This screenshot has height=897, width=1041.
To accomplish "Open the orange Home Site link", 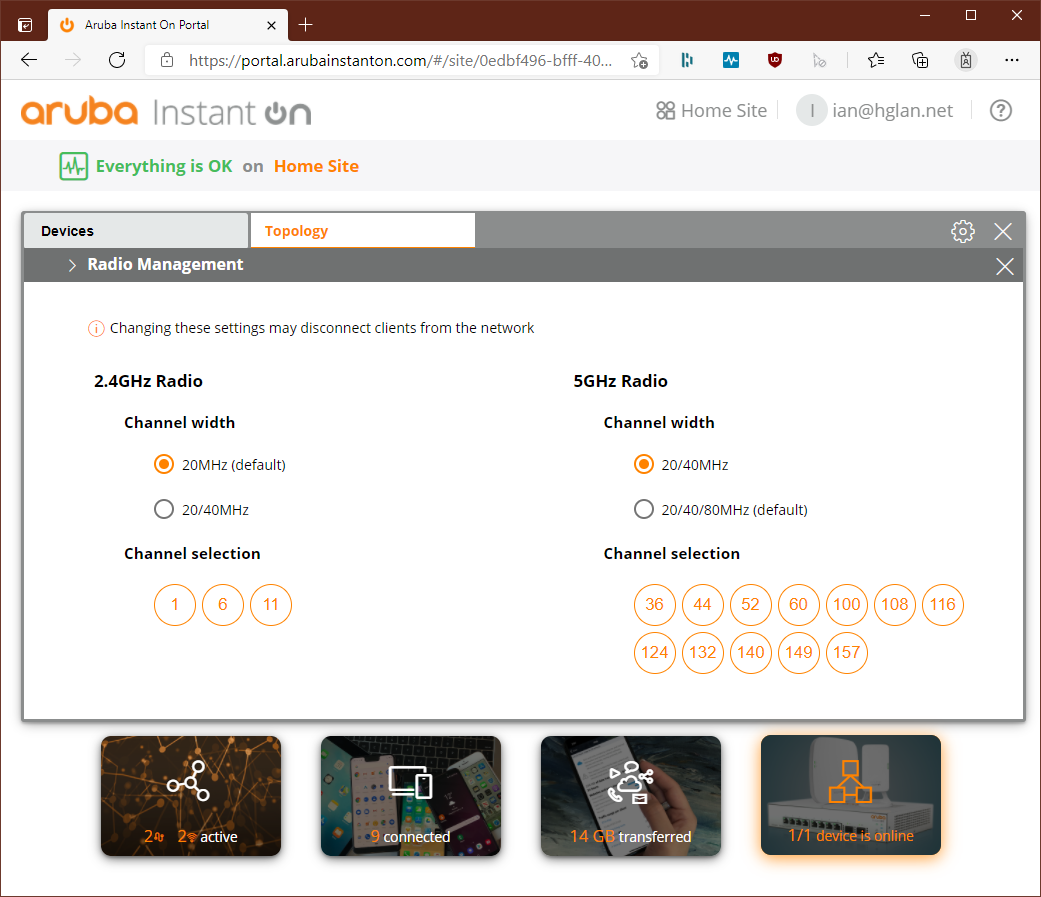I will coord(316,166).
